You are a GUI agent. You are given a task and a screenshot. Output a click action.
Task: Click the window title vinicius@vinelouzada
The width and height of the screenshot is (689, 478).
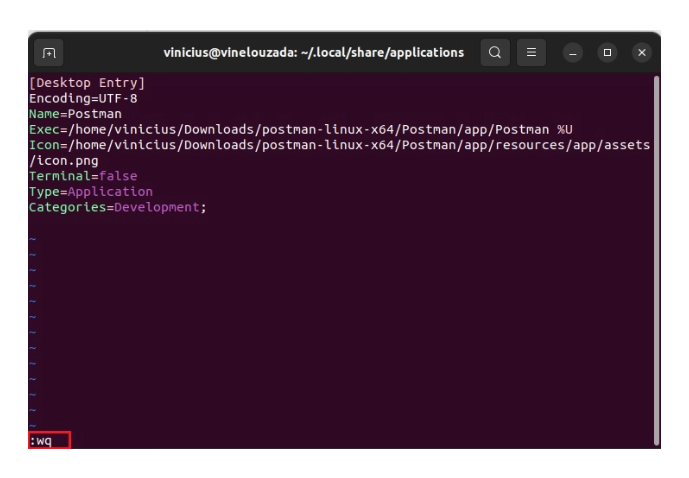314,53
